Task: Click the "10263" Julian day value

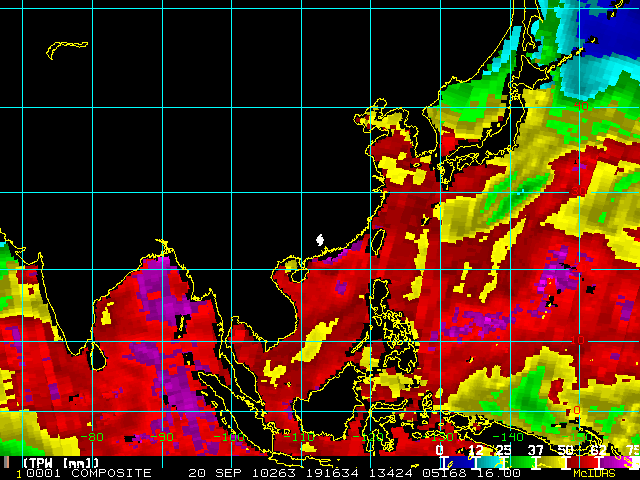Action: 273,473
